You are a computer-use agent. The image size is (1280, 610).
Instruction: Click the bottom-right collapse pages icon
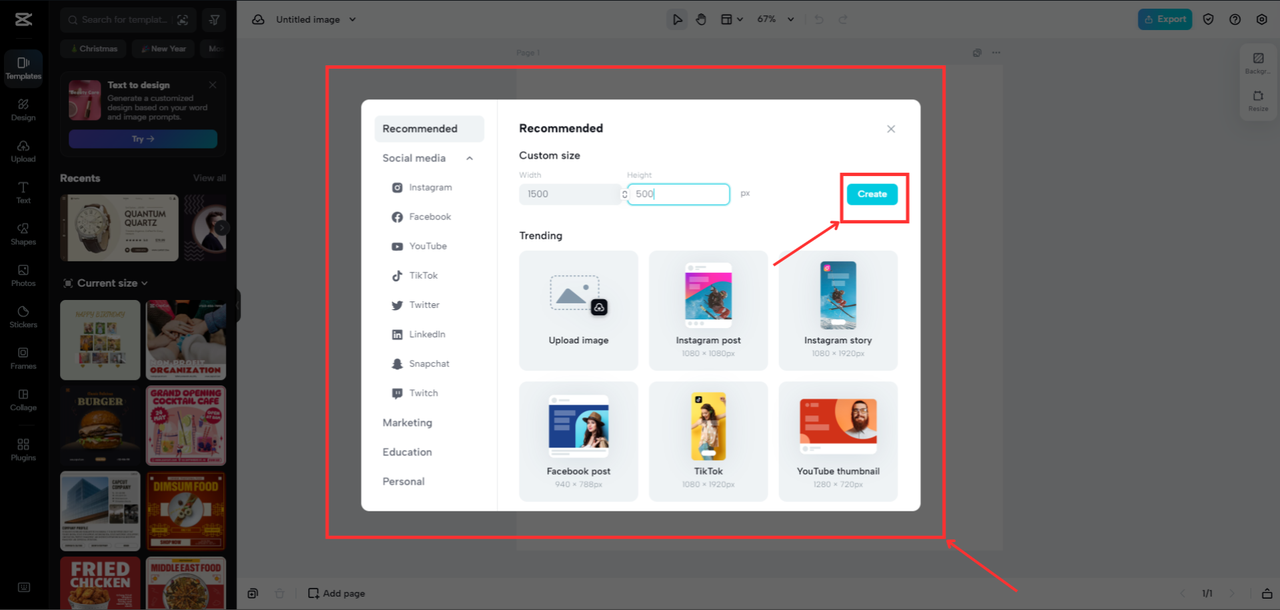[1267, 593]
